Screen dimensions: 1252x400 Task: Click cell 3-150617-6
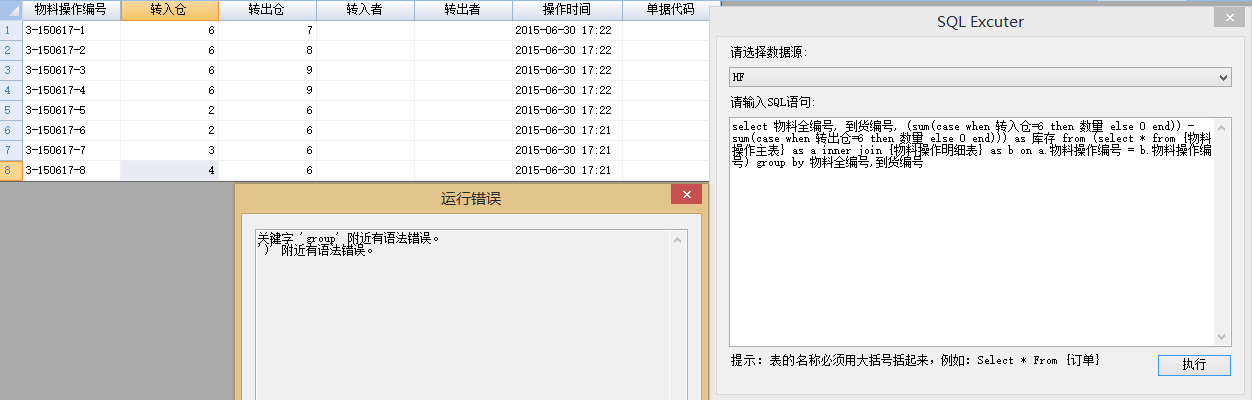(71, 131)
